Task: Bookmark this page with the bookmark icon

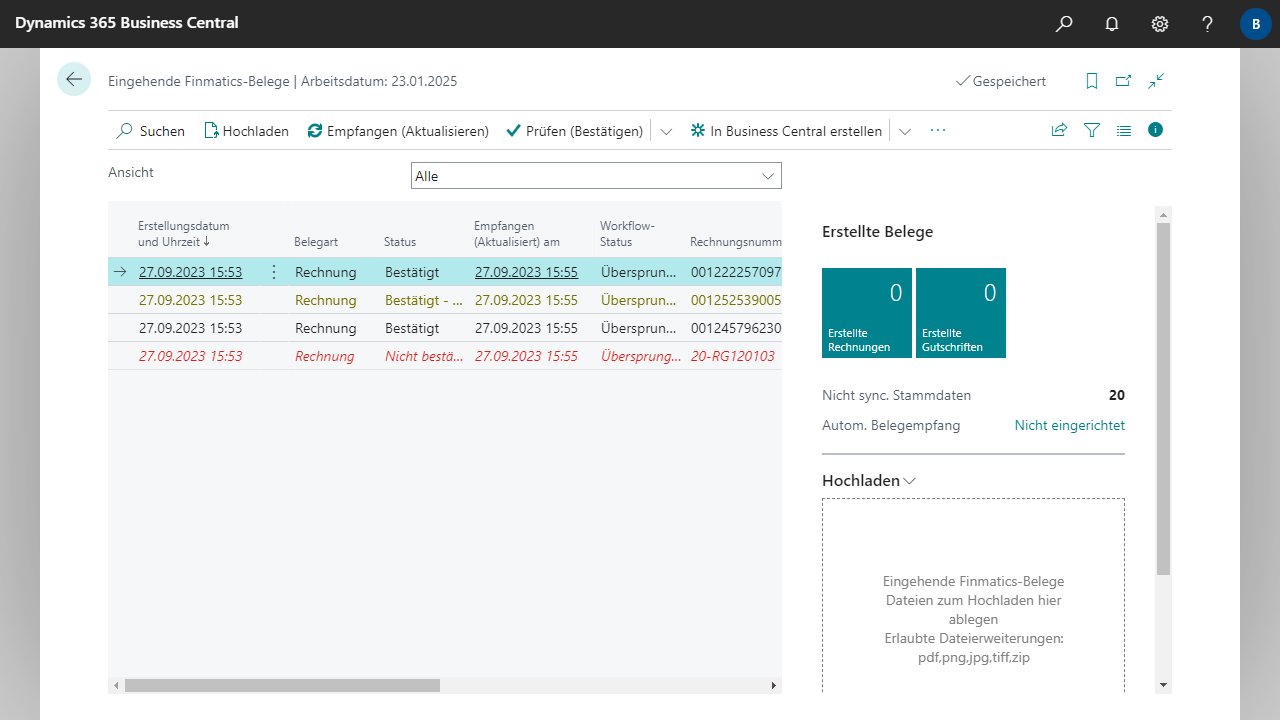Action: pos(1092,81)
